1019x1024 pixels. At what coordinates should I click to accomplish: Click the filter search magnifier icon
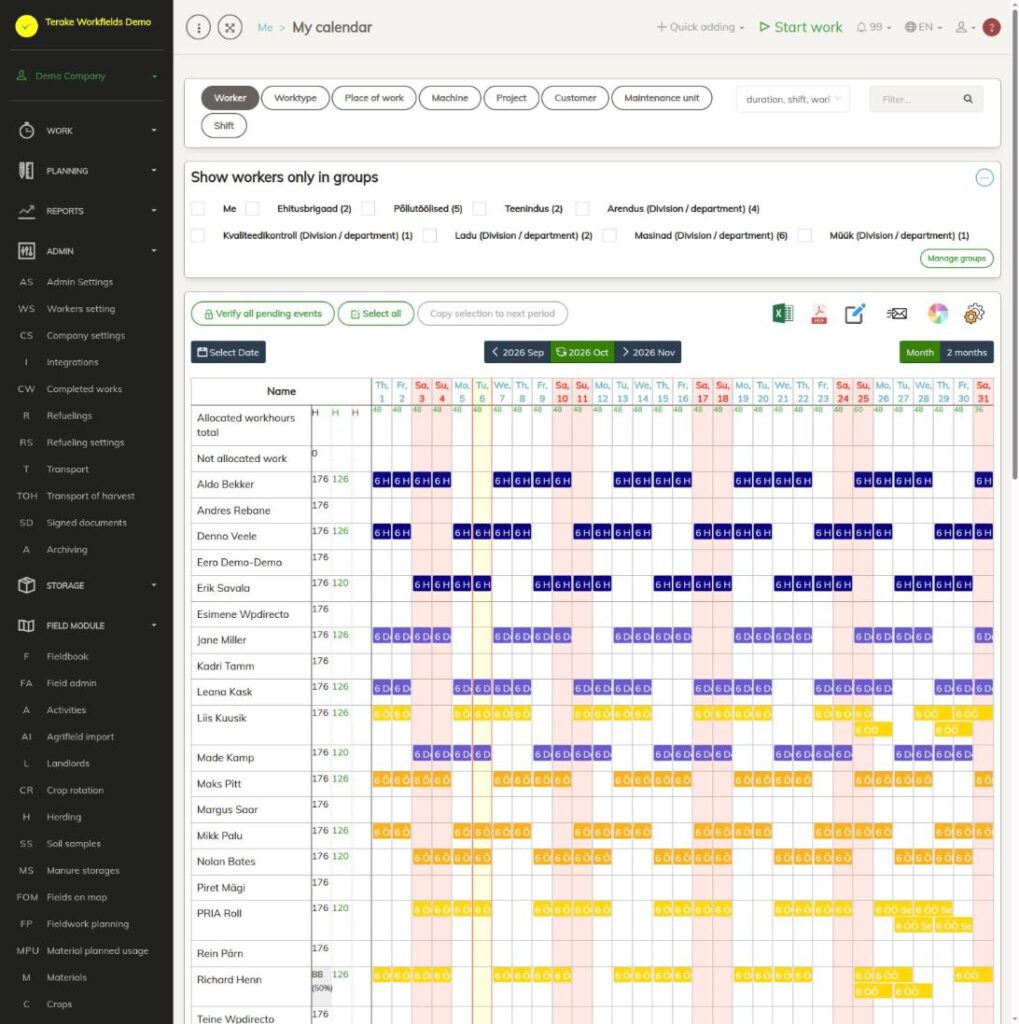968,99
